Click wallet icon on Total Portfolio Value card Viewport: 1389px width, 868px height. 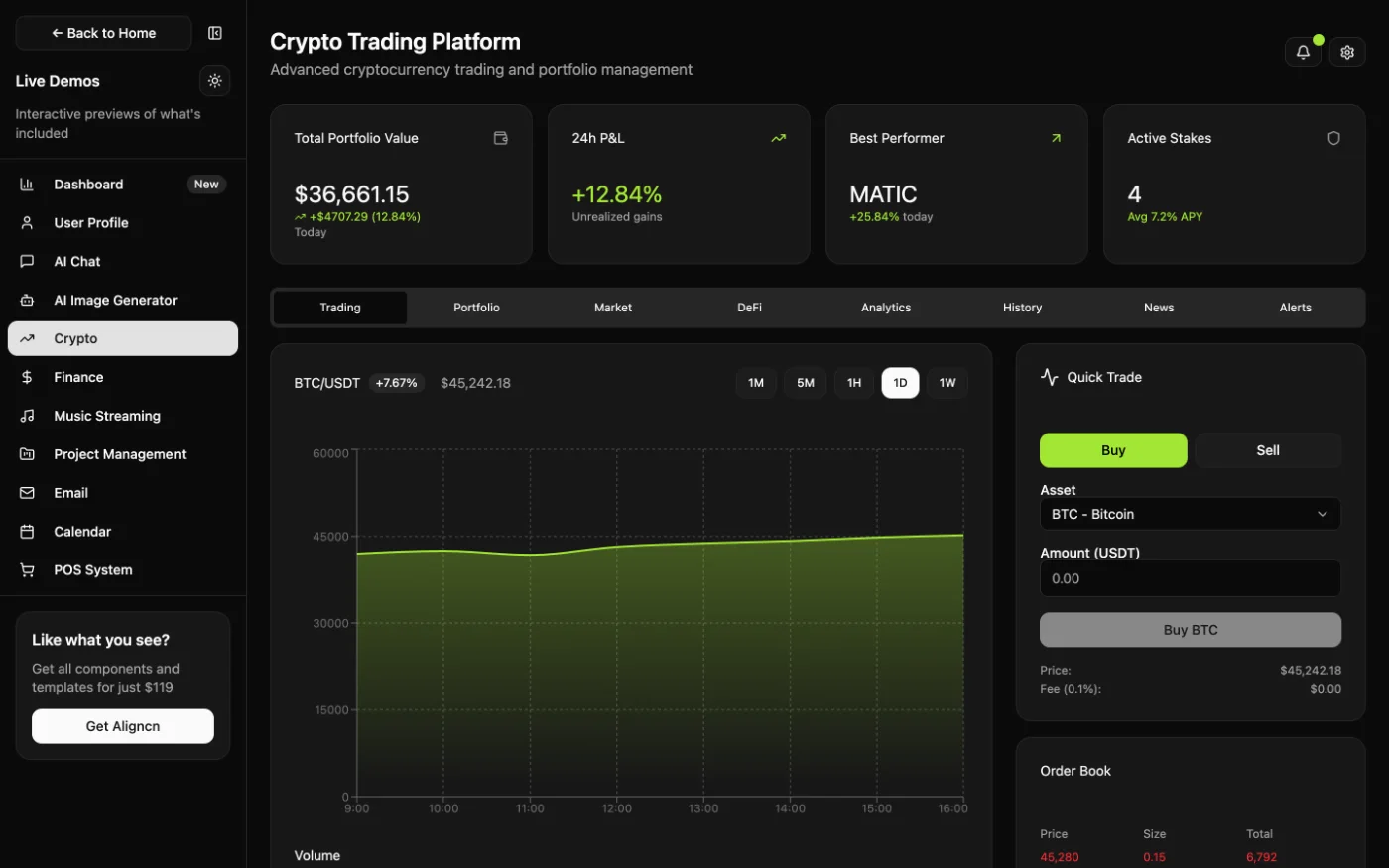[x=501, y=138]
